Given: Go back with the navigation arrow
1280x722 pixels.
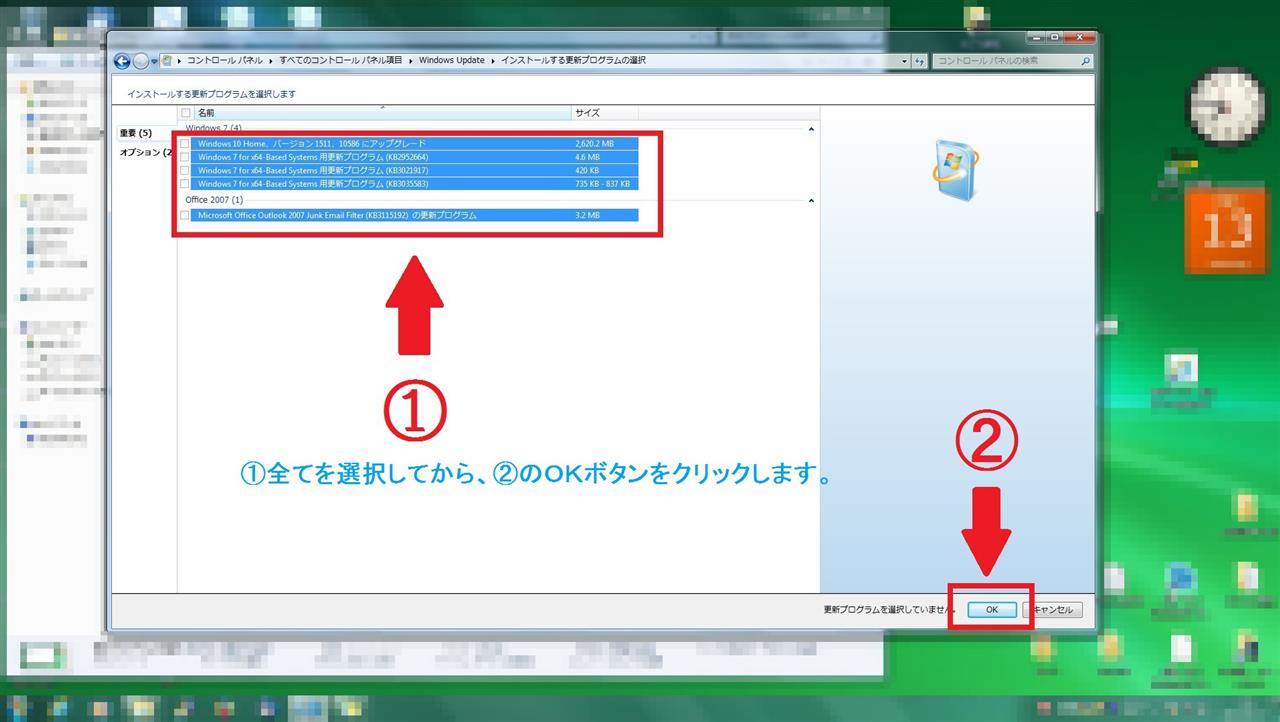Looking at the screenshot, I should 122,61.
